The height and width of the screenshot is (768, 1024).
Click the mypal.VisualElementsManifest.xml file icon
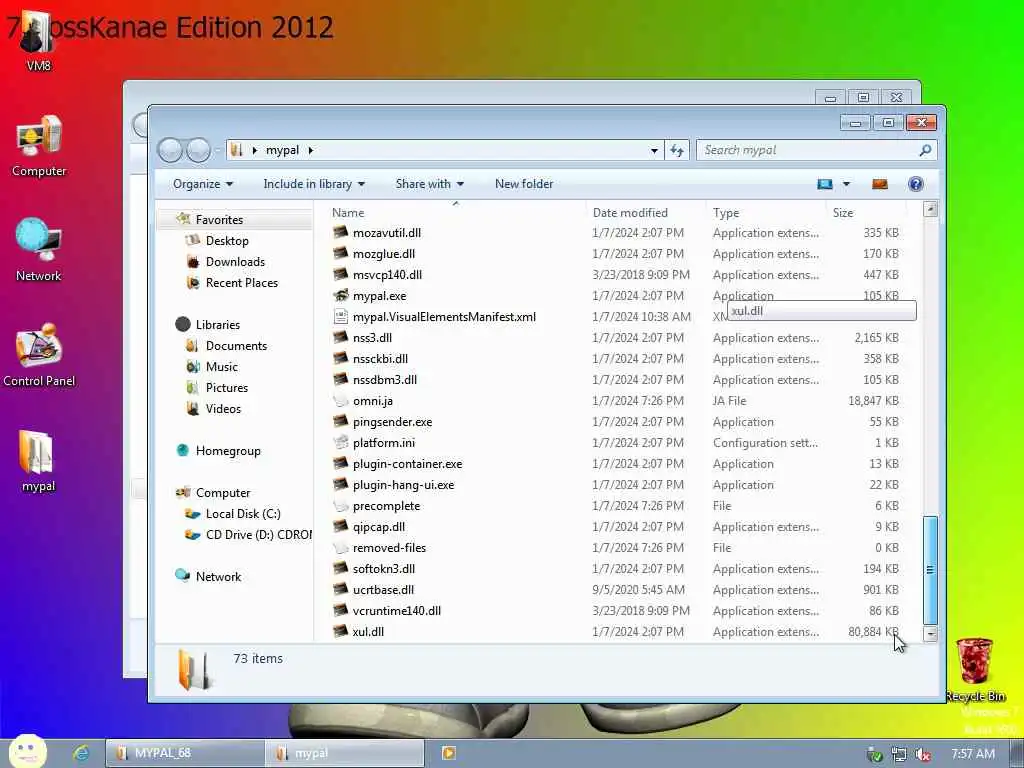pyautogui.click(x=340, y=317)
